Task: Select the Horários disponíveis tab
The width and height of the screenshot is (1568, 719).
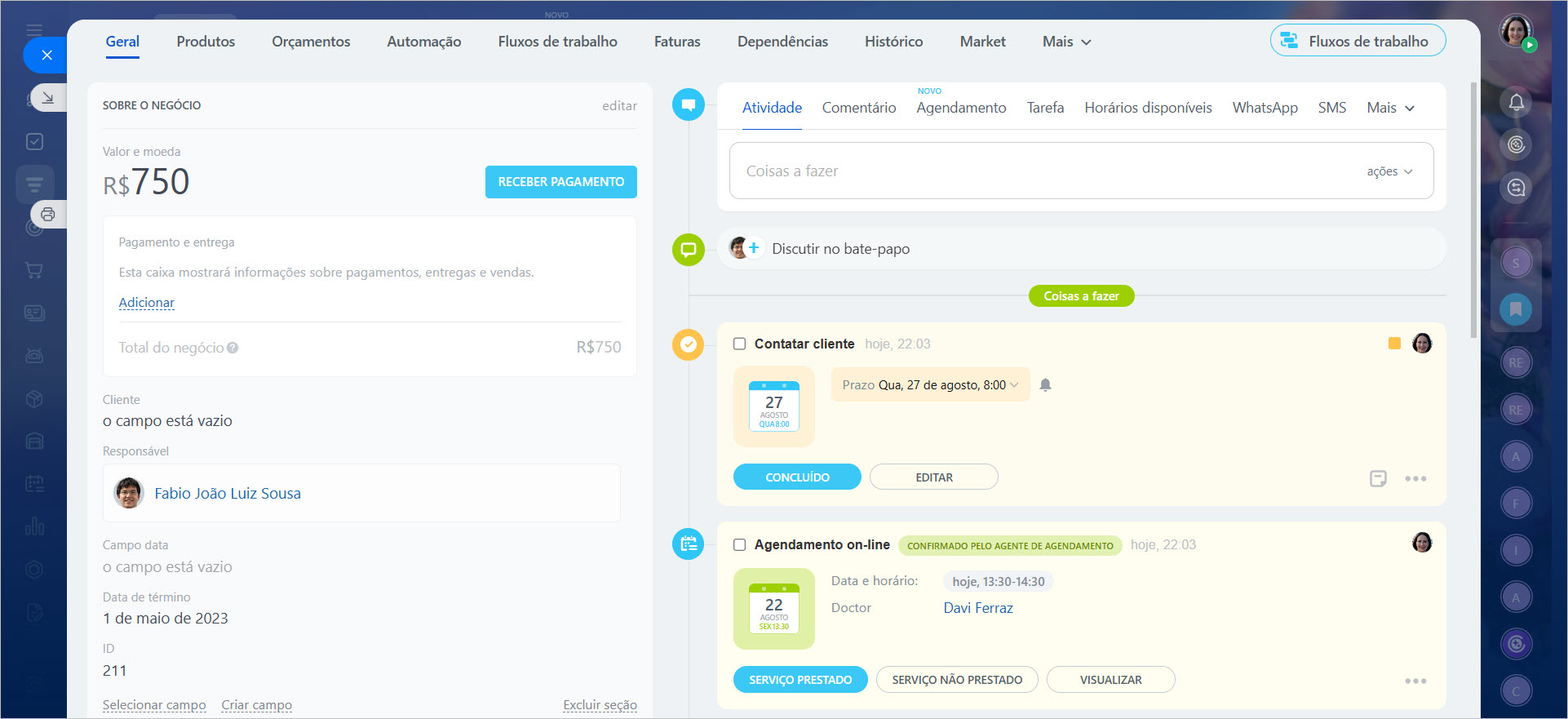Action: (x=1148, y=108)
